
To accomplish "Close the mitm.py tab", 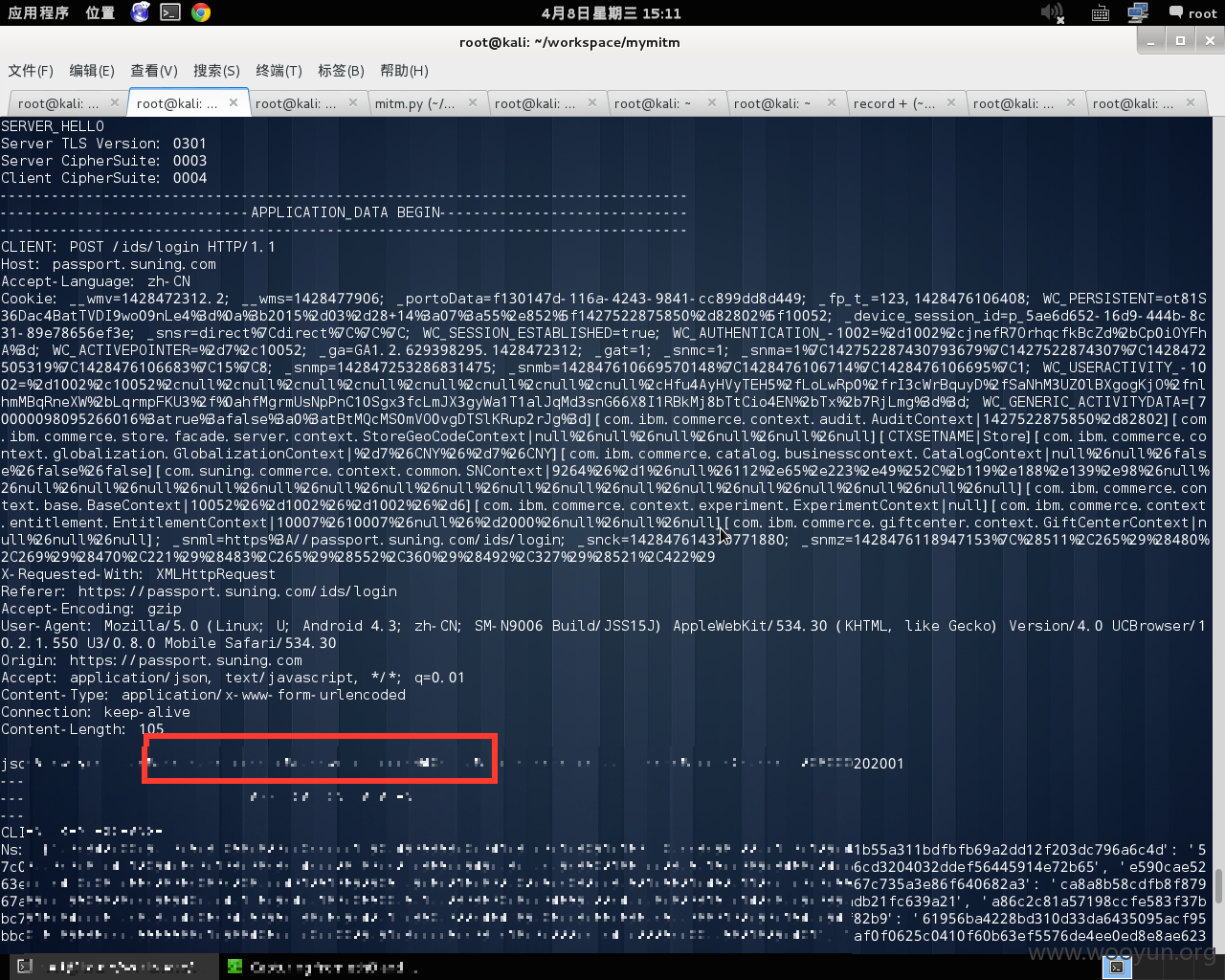I will (473, 102).
